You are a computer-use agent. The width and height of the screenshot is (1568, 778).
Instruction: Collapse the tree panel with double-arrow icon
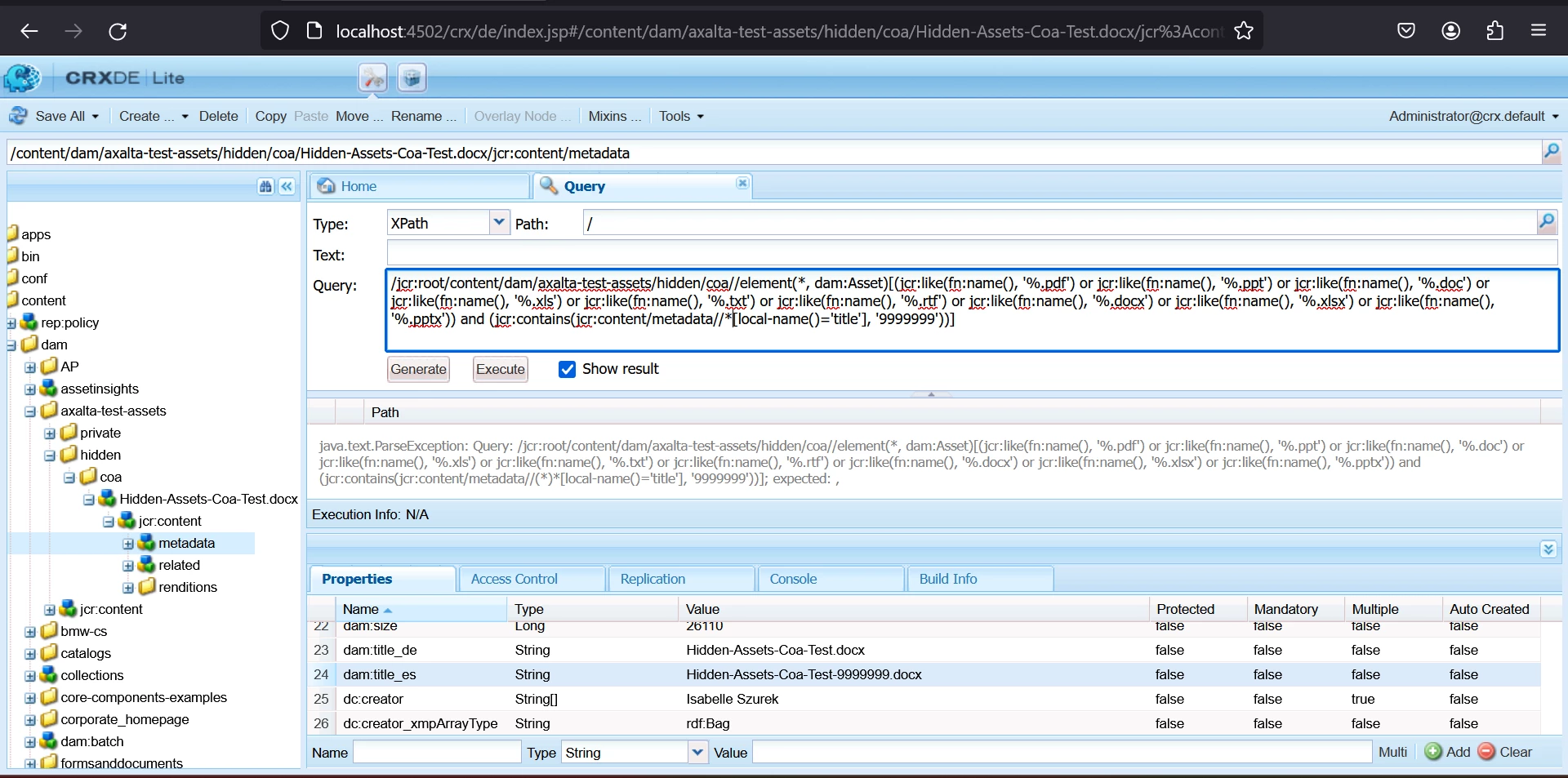[287, 186]
